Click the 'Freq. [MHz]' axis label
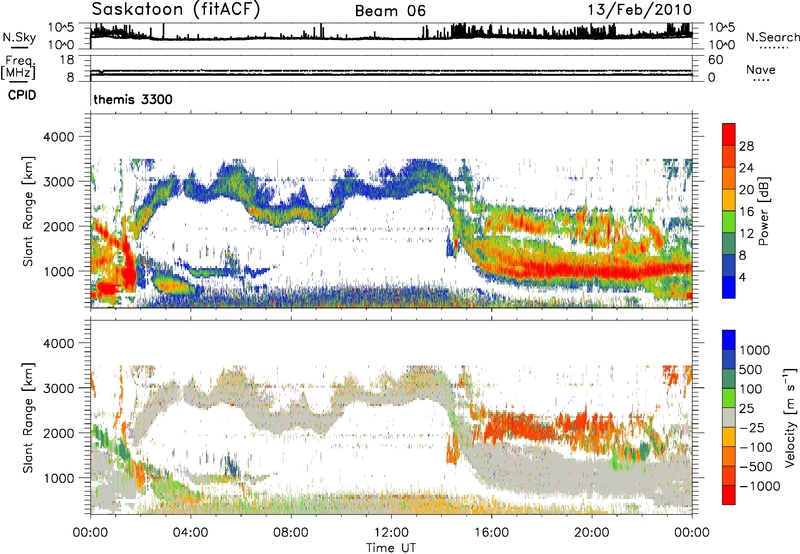The height and width of the screenshot is (554, 800). point(18,68)
